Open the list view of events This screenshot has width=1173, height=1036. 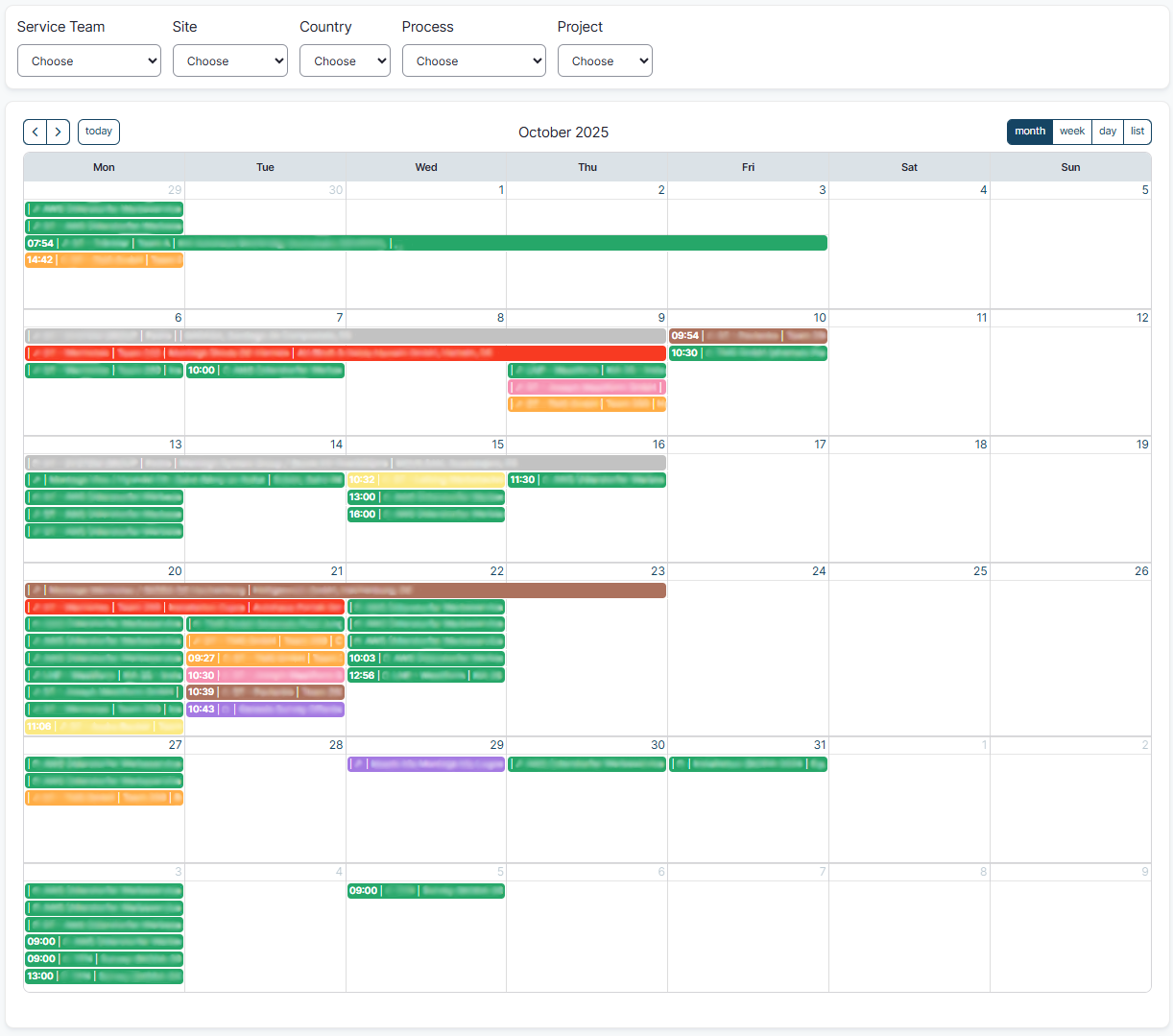click(1137, 131)
